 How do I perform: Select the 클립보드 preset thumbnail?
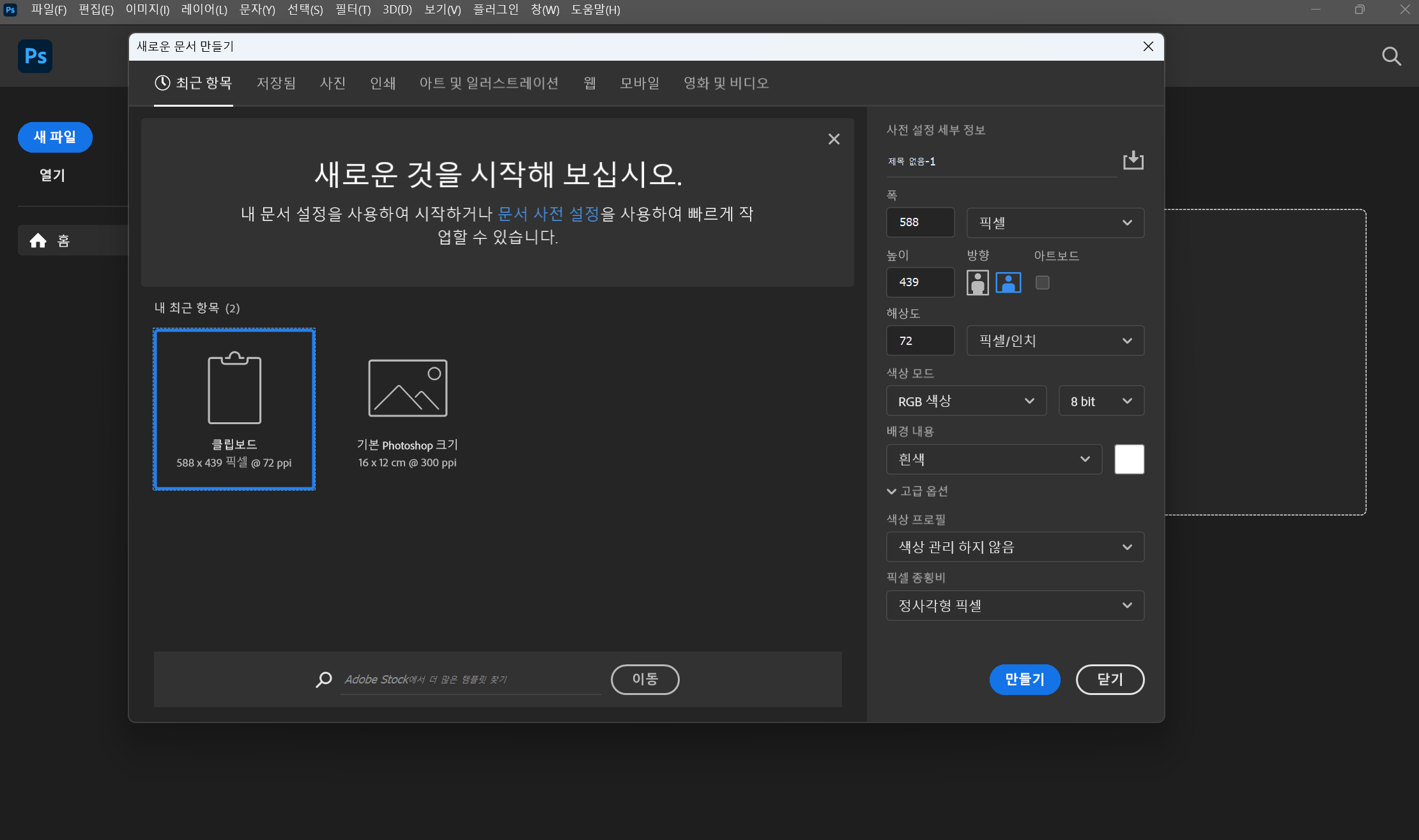[x=234, y=409]
